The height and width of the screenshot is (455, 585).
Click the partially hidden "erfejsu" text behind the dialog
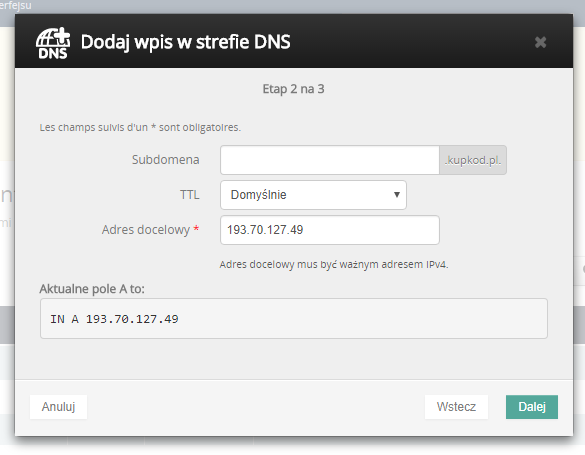pyautogui.click(x=16, y=6)
